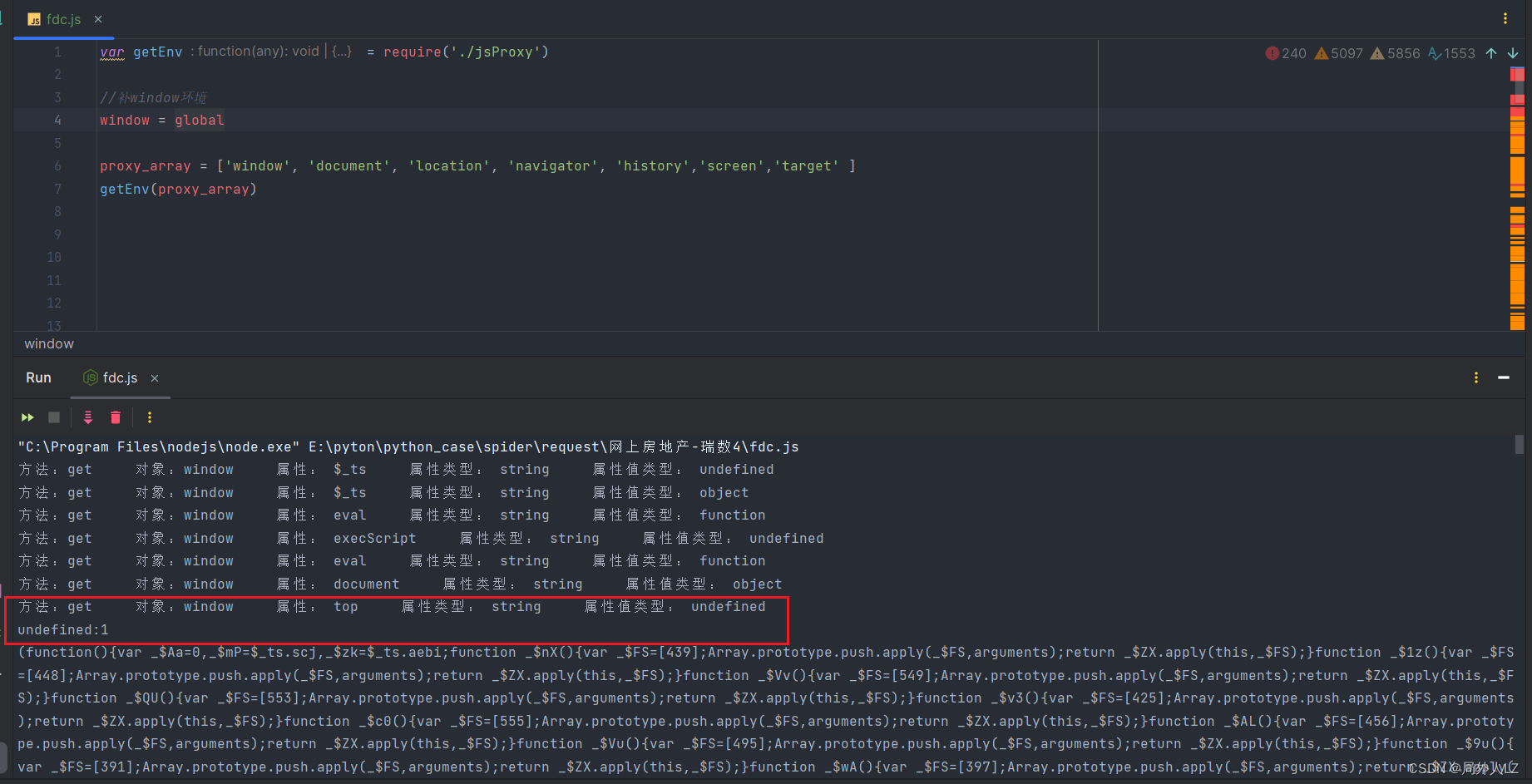Click the node.exe command line in console
This screenshot has width=1532, height=784.
[408, 446]
